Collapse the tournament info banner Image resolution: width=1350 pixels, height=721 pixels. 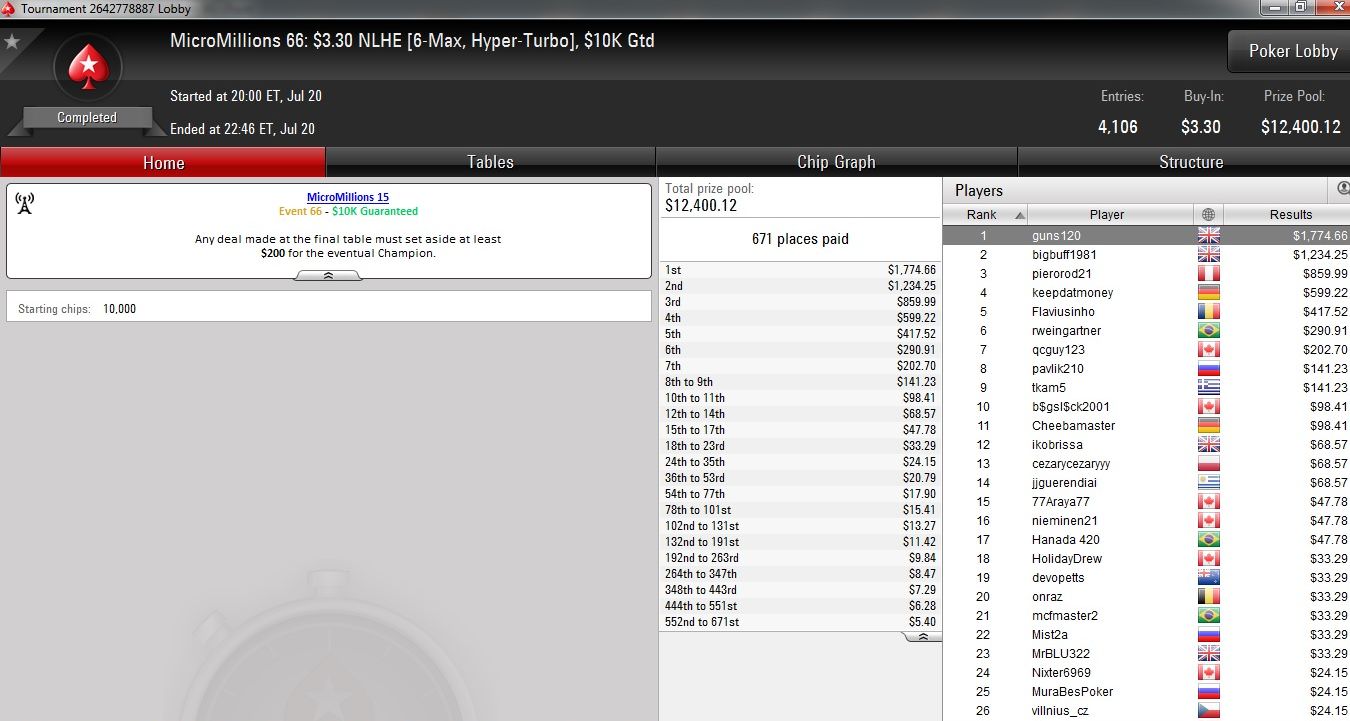[x=328, y=275]
